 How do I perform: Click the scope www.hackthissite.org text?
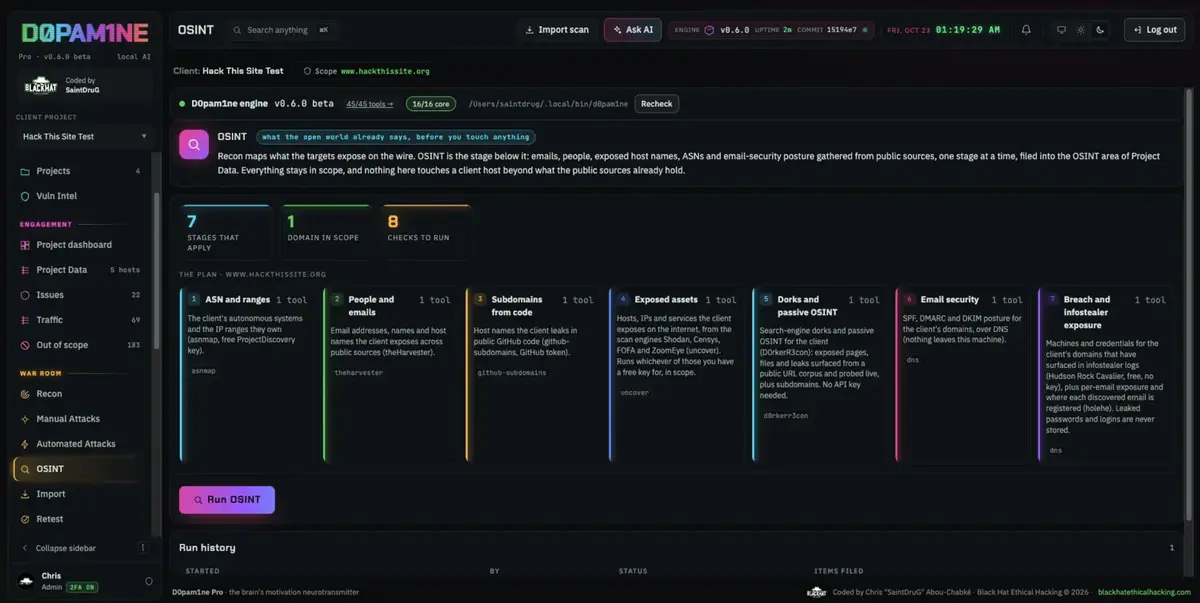(x=385, y=72)
